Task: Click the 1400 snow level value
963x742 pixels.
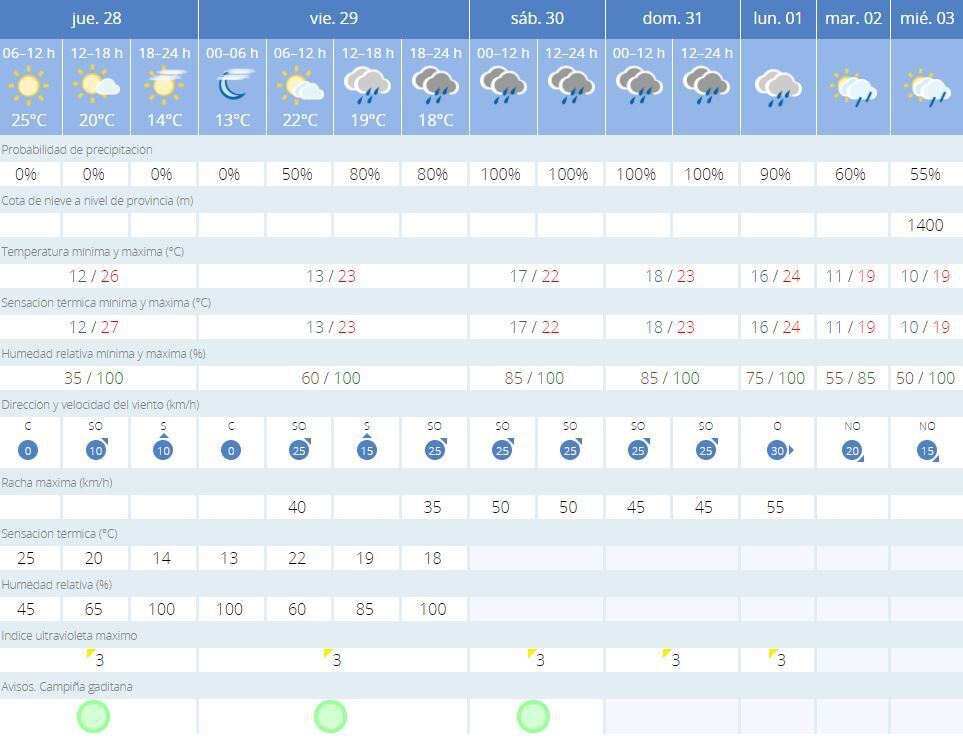Action: pos(925,225)
